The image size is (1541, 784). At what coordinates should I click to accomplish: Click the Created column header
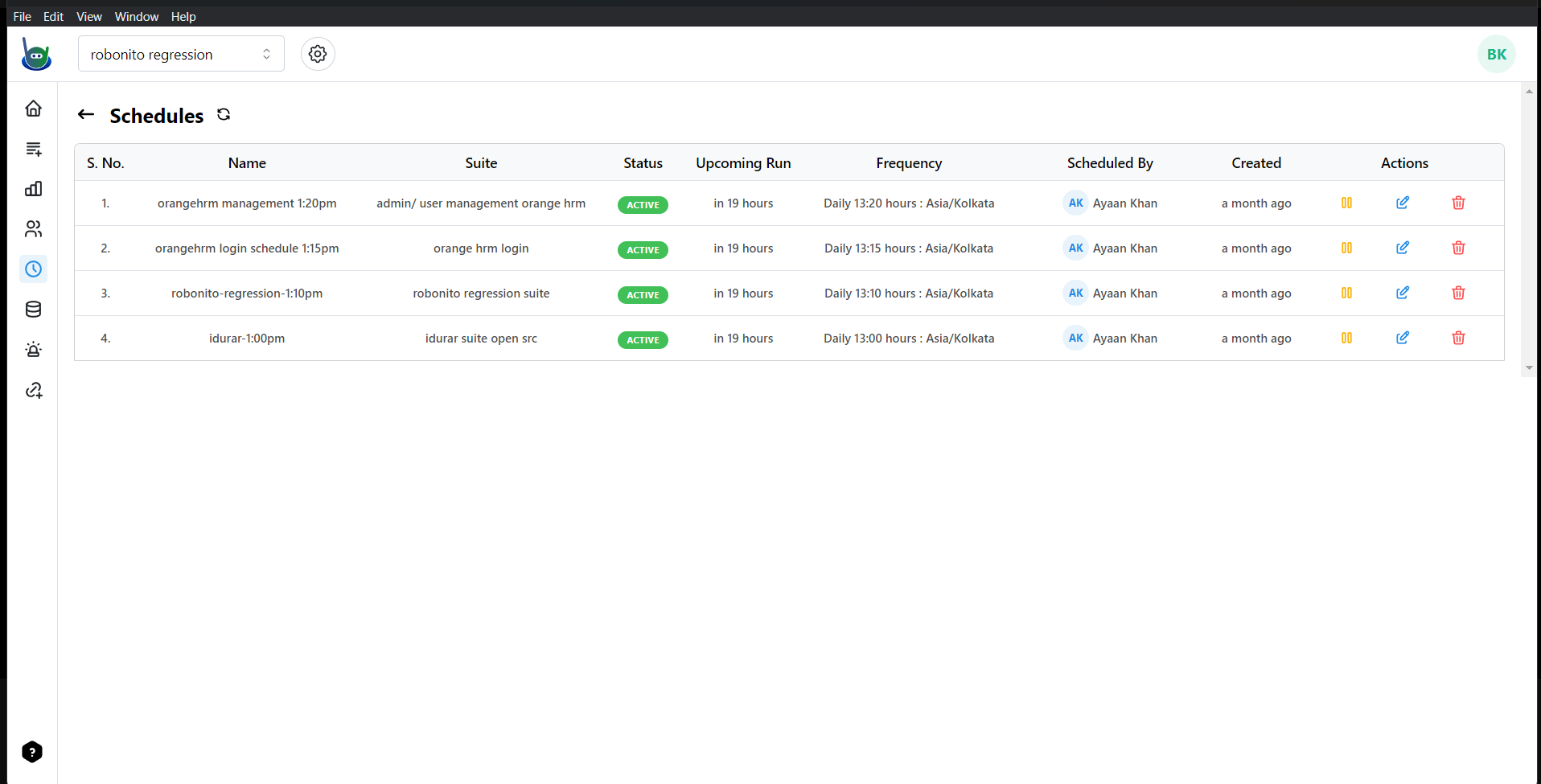[1256, 163]
